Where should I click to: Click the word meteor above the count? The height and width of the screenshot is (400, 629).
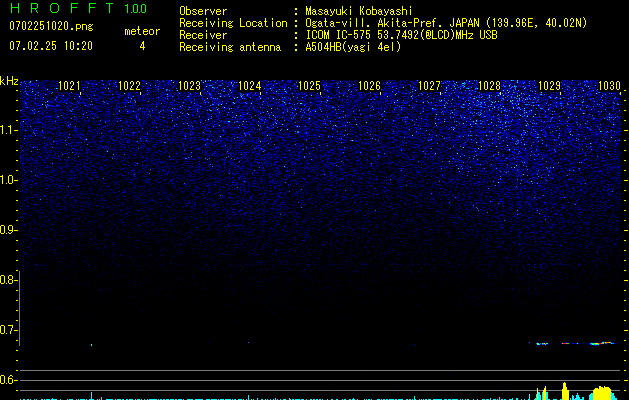point(142,31)
